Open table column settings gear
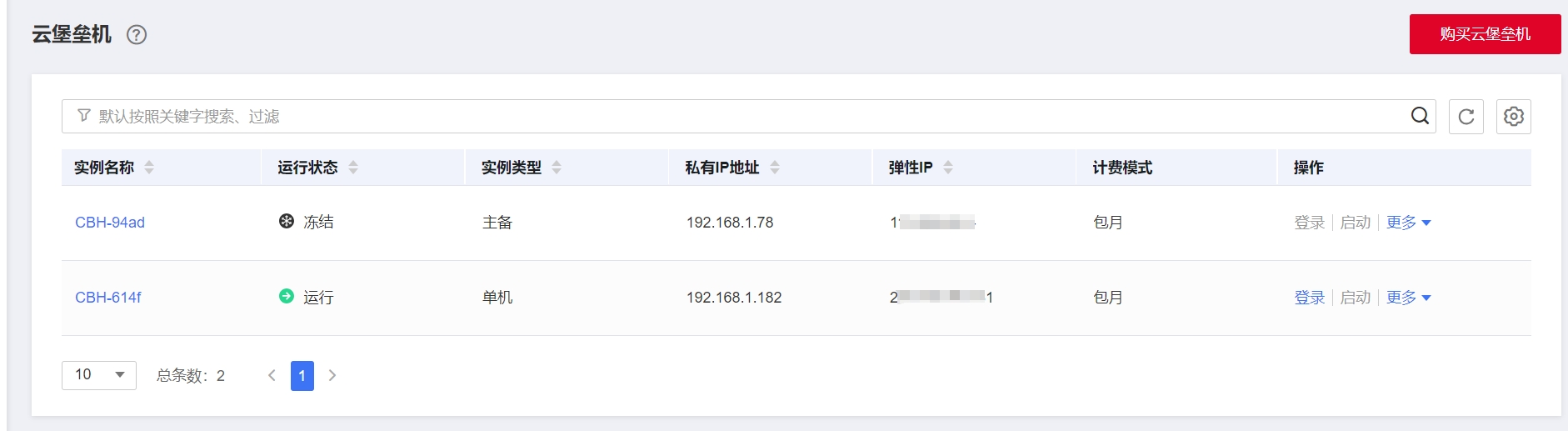Image resolution: width=1568 pixels, height=431 pixels. (x=1514, y=117)
